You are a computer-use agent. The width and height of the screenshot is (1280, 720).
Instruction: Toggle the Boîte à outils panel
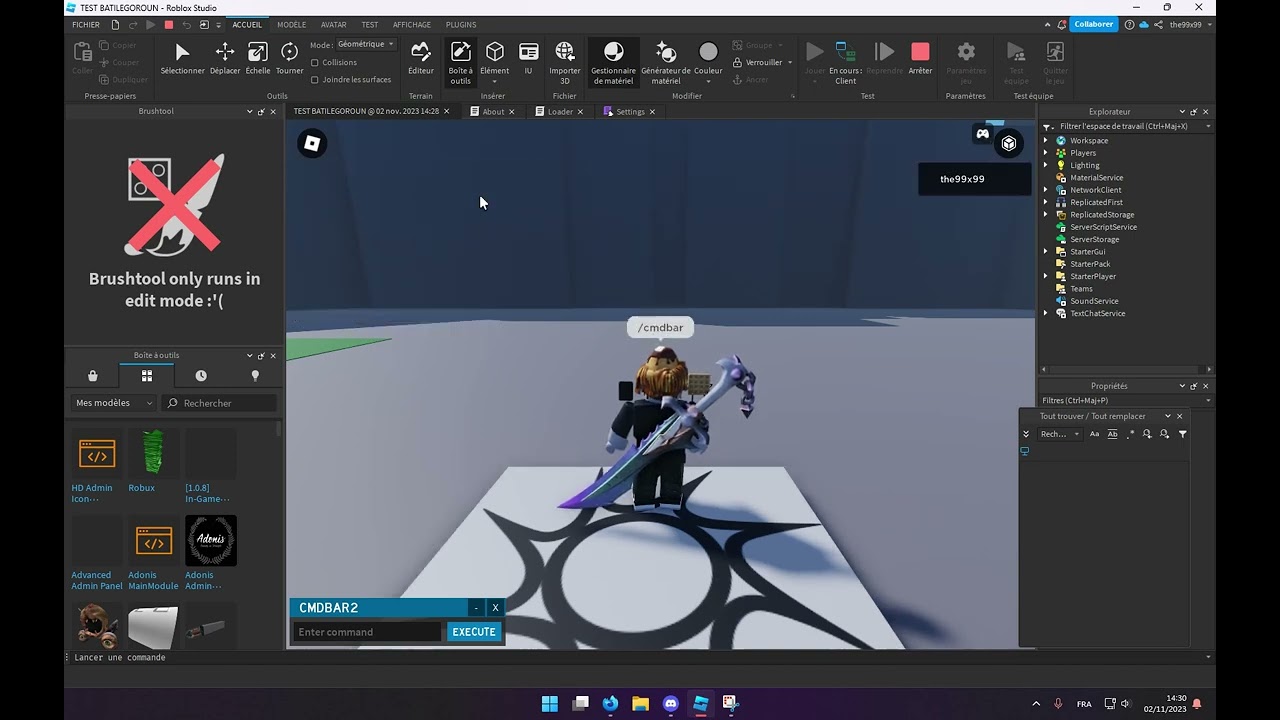click(x=460, y=62)
